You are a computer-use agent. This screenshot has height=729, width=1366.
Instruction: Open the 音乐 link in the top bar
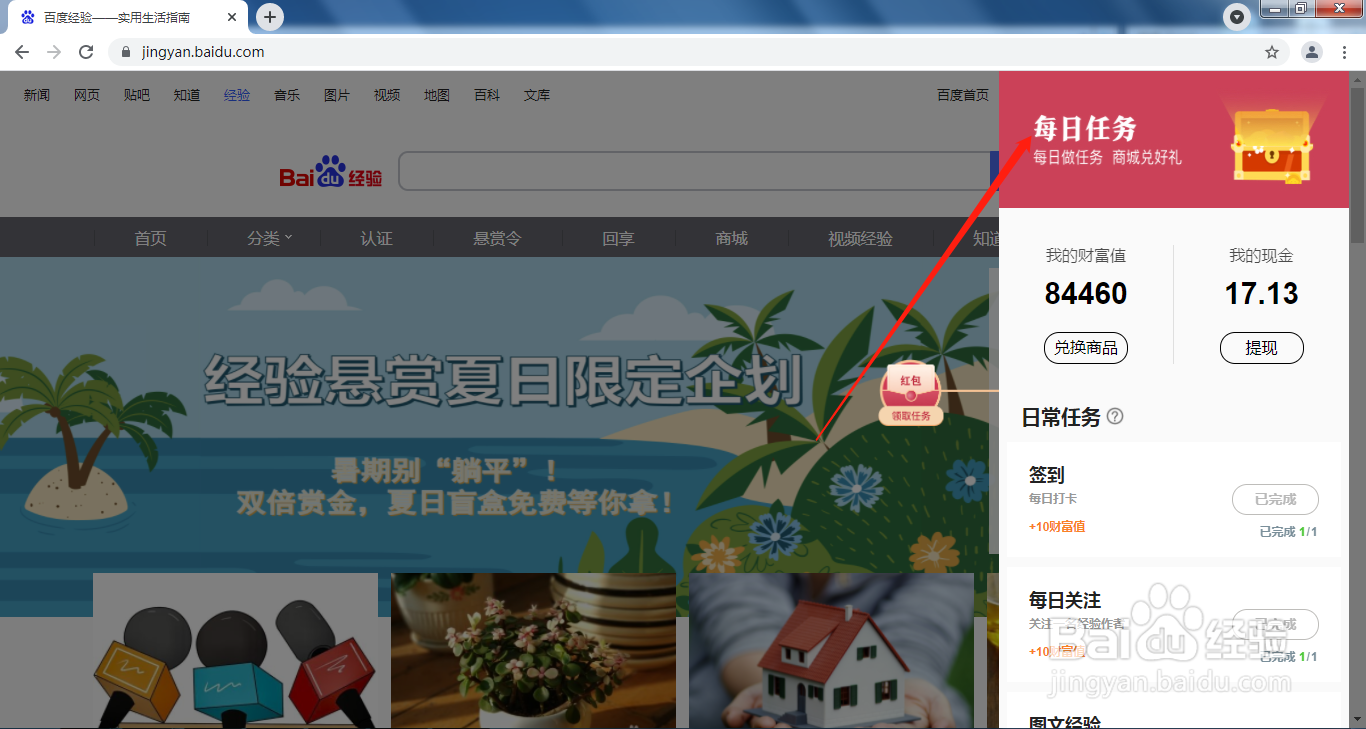(287, 95)
